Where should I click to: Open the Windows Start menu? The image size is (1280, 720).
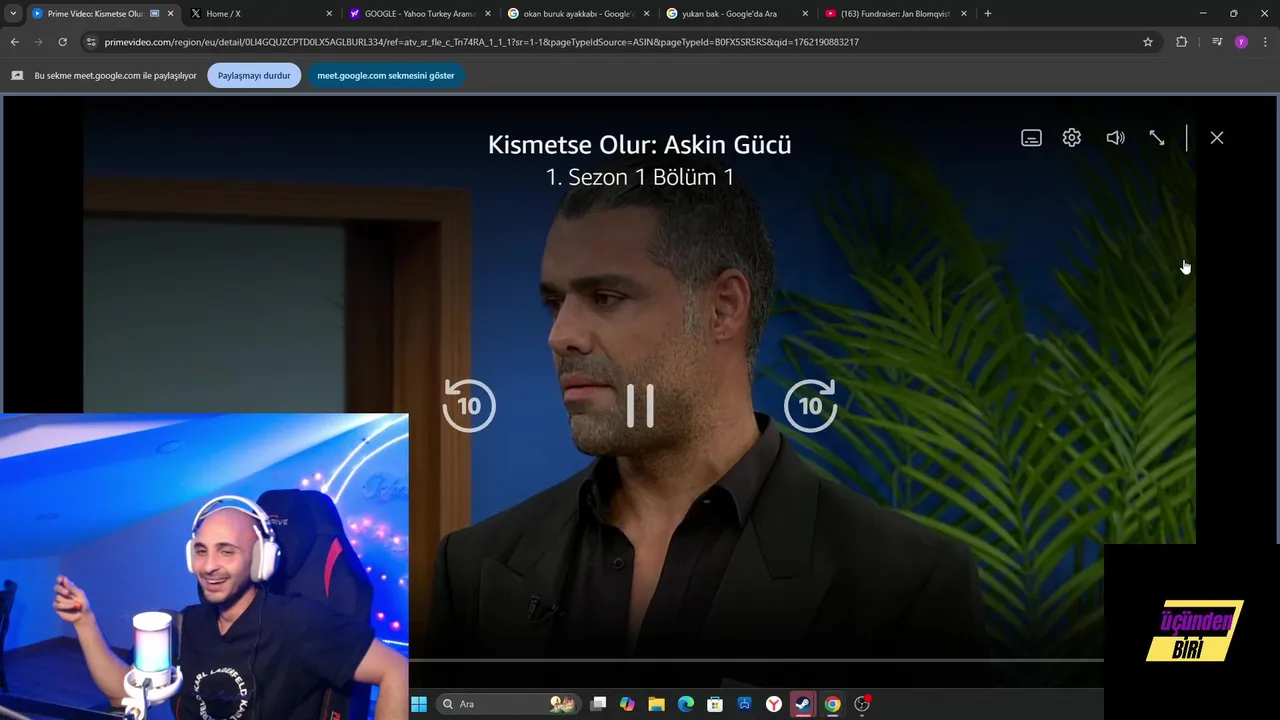coord(419,704)
